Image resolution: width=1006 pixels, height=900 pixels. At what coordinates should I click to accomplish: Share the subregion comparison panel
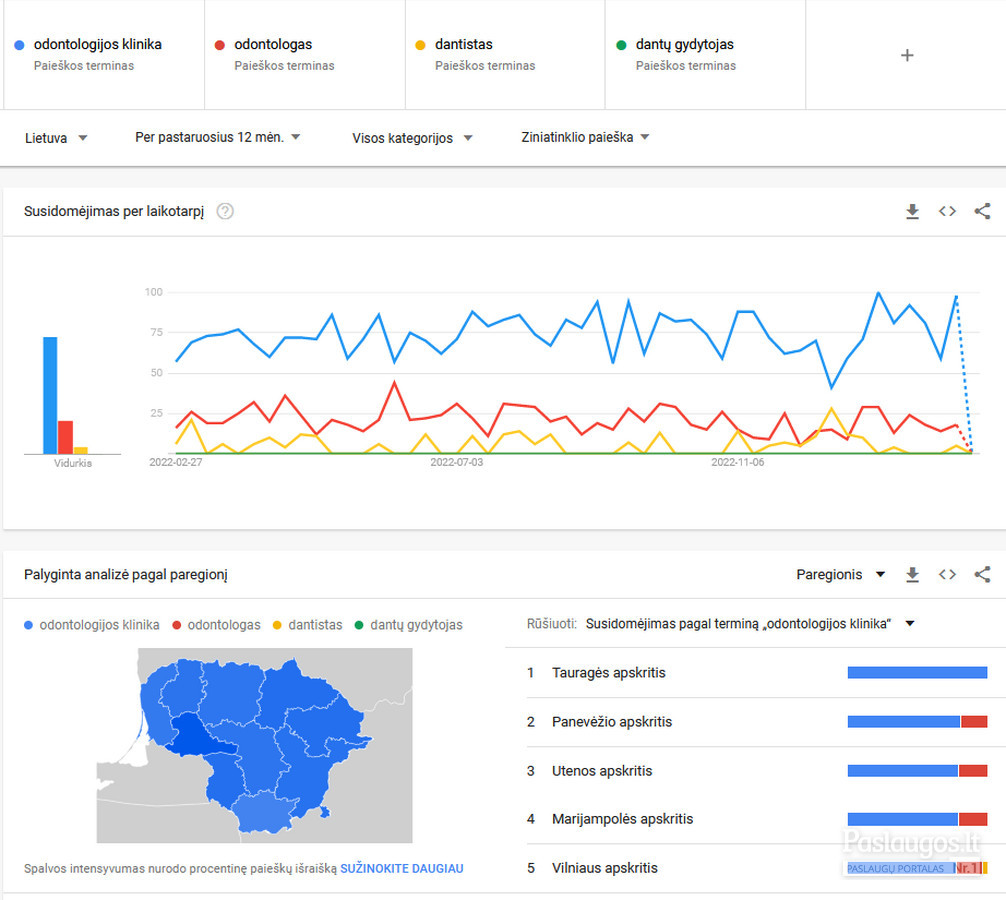tap(982, 574)
